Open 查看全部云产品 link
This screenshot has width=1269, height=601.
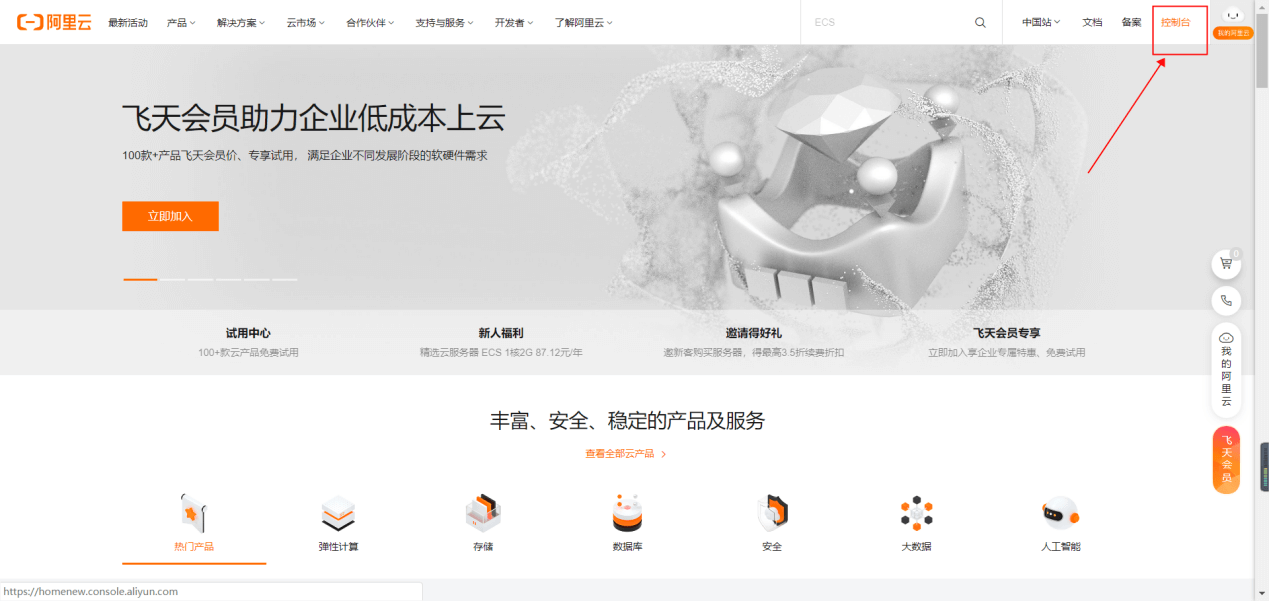(x=626, y=453)
